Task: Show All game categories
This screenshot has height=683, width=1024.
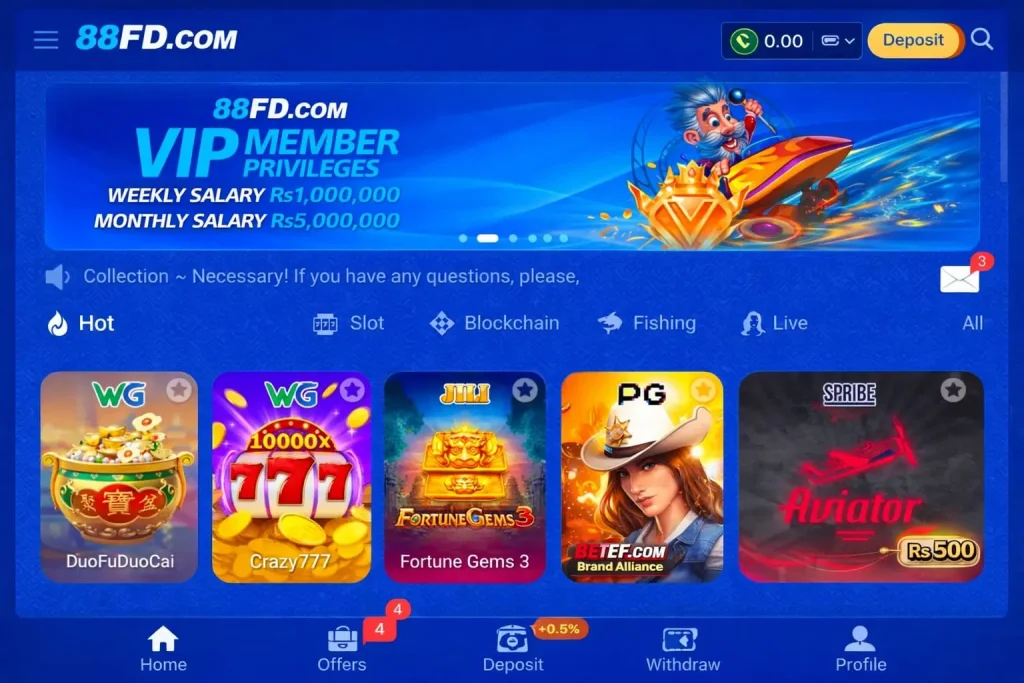Action: 972,323
